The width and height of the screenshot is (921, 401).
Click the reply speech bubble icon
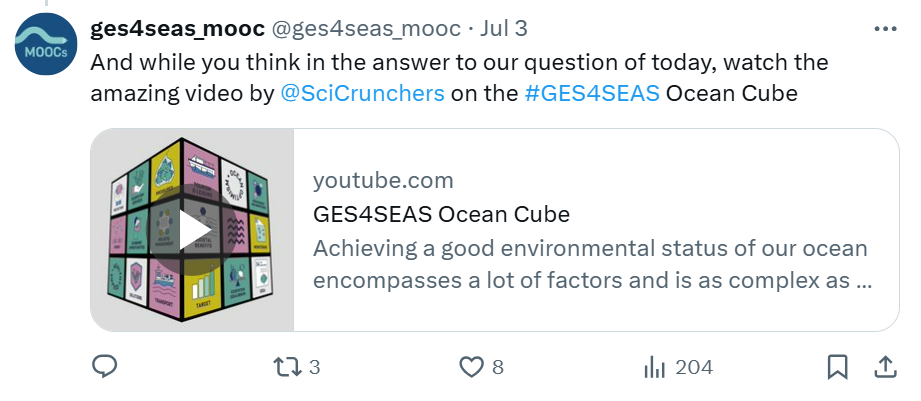[105, 367]
